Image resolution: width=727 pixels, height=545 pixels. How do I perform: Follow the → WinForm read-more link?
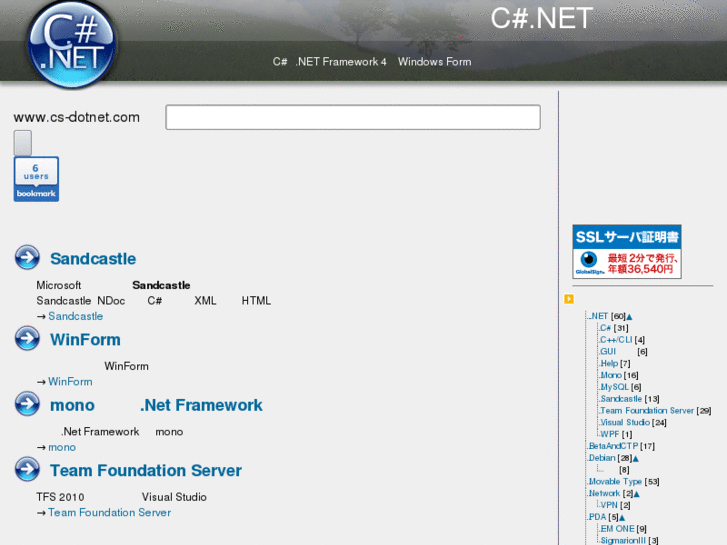70,382
